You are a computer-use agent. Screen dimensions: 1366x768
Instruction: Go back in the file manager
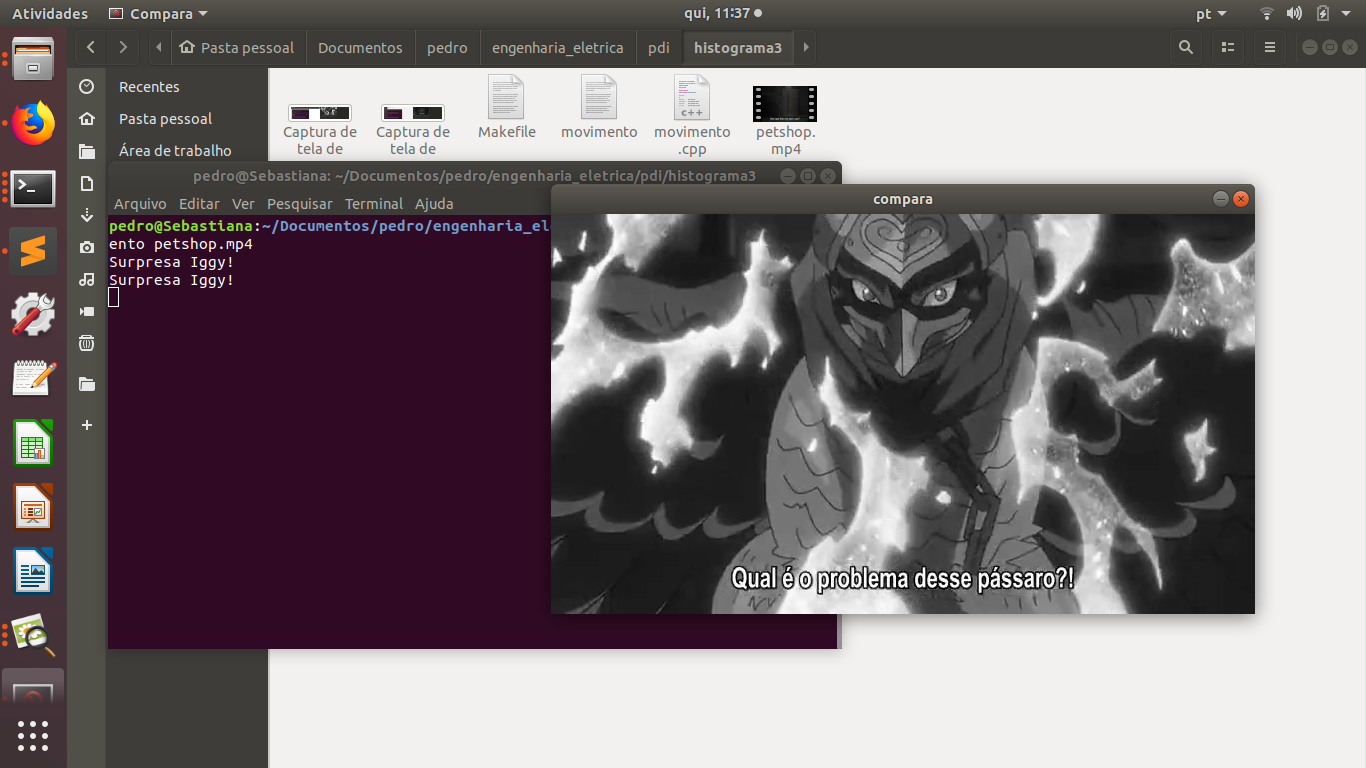(91, 47)
